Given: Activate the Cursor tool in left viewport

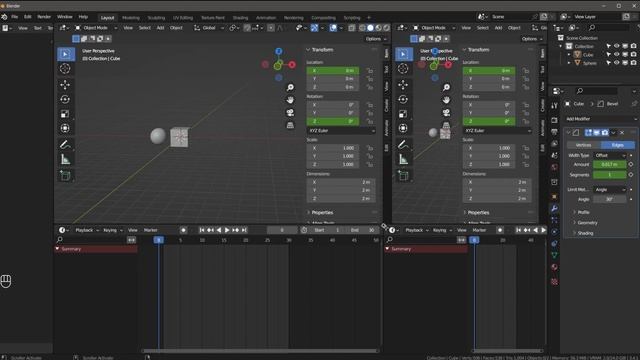Looking at the screenshot, I should pos(65,69).
